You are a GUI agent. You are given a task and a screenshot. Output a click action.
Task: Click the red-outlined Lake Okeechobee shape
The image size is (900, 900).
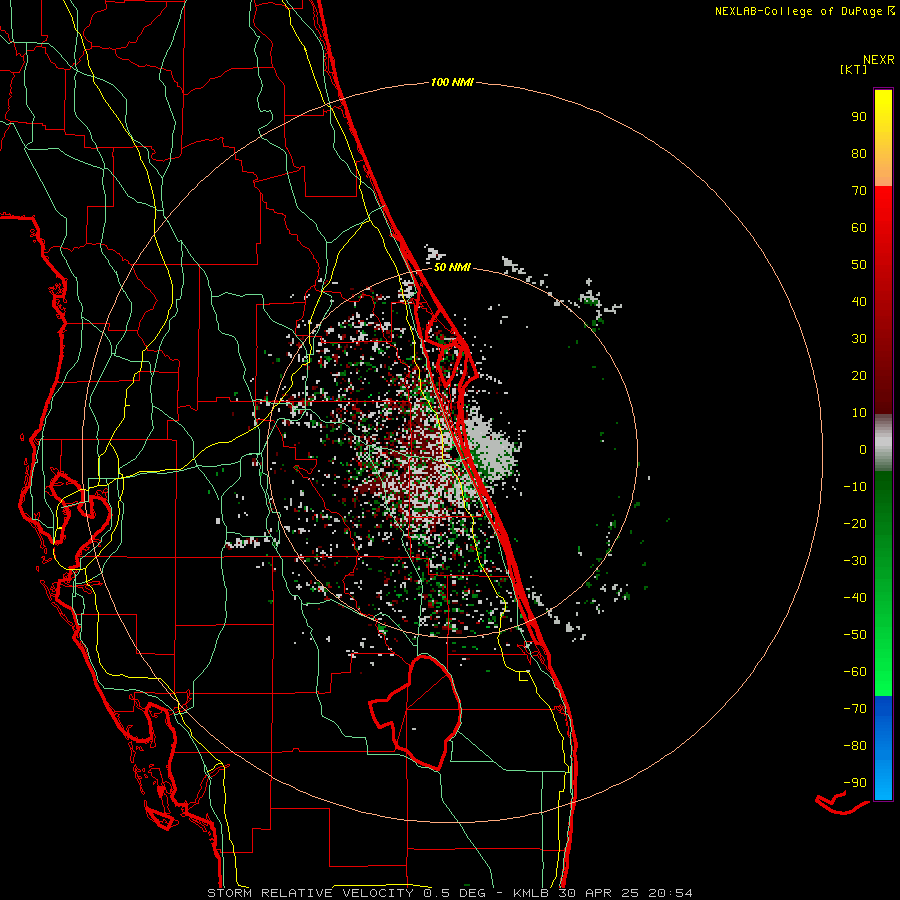click(x=418, y=712)
